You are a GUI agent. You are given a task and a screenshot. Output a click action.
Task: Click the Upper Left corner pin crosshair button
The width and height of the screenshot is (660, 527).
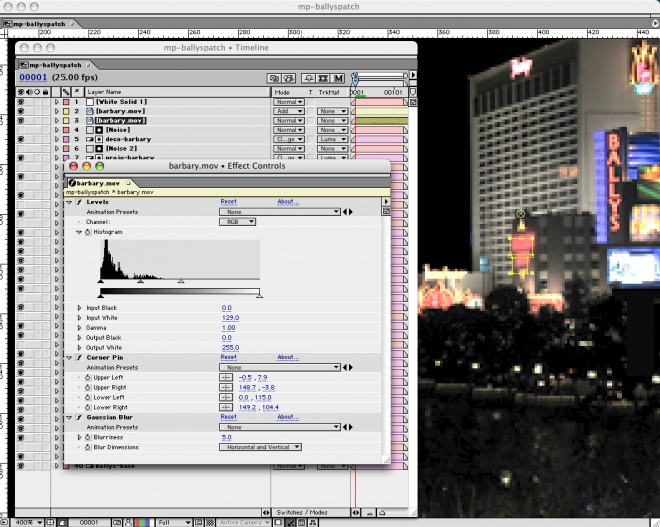coord(226,377)
